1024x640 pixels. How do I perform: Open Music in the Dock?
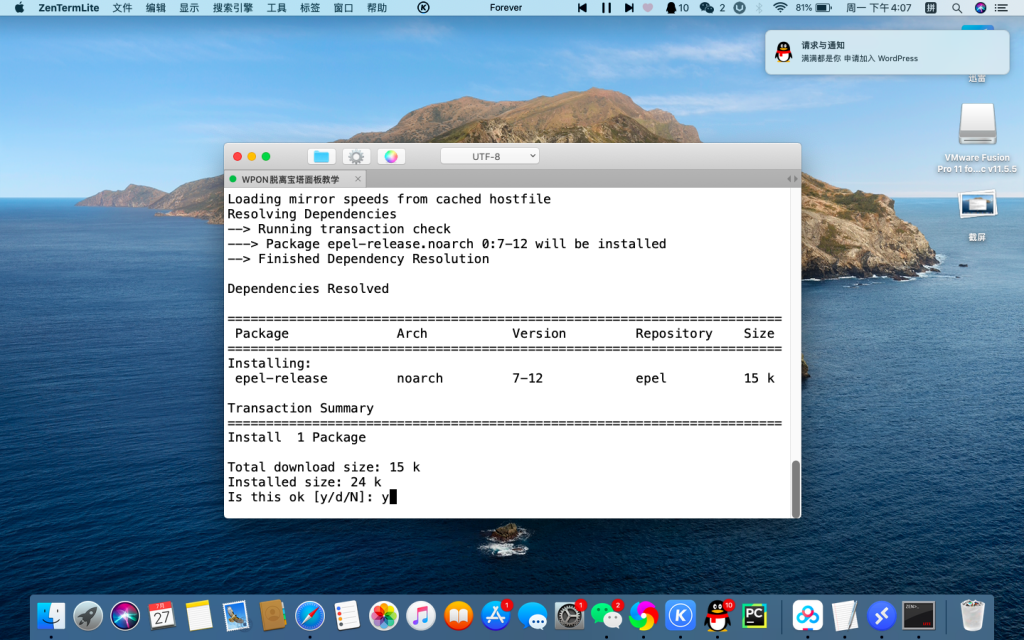tap(421, 615)
